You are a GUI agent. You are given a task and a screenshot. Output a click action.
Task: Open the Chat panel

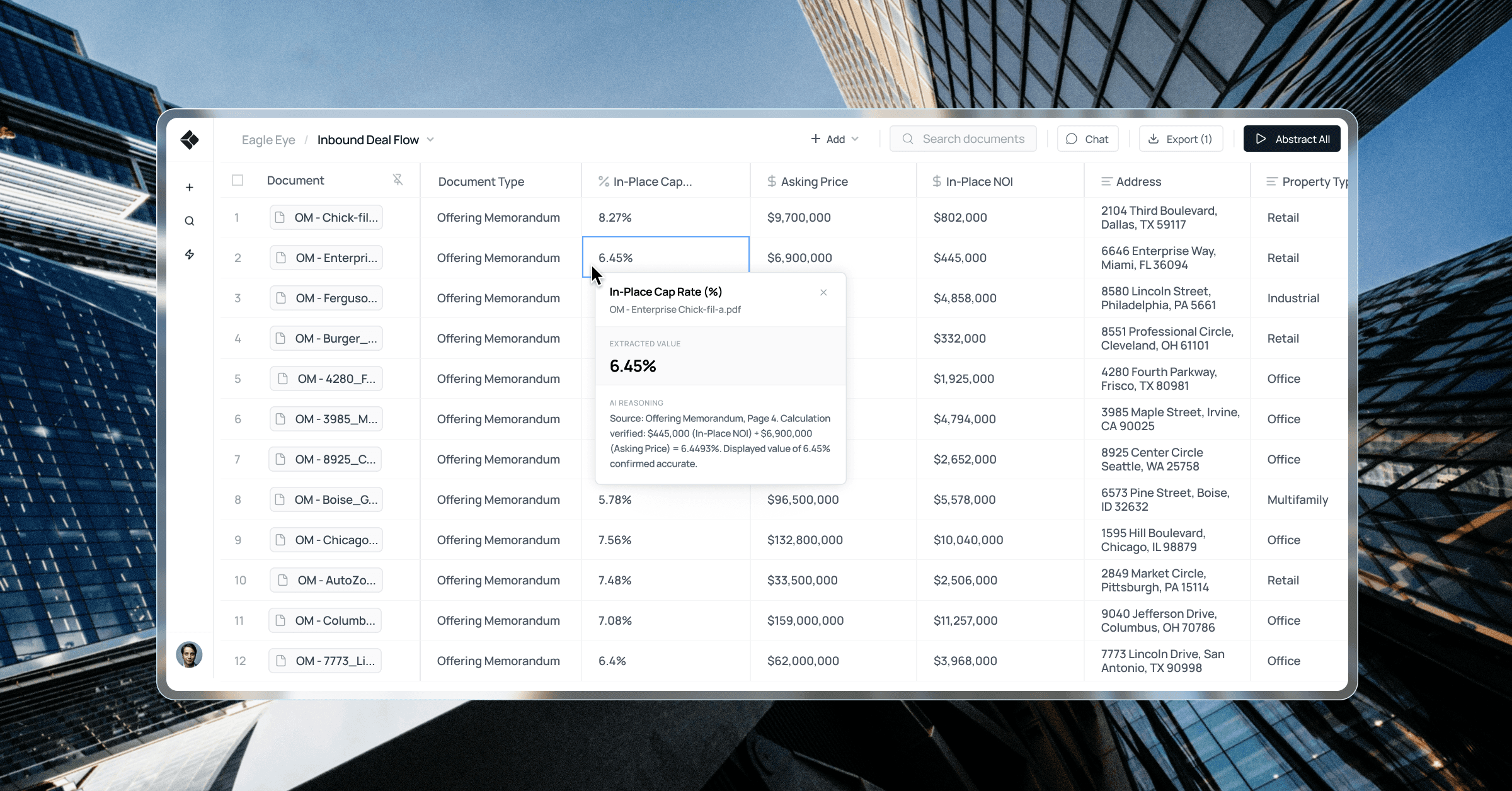[x=1087, y=139]
